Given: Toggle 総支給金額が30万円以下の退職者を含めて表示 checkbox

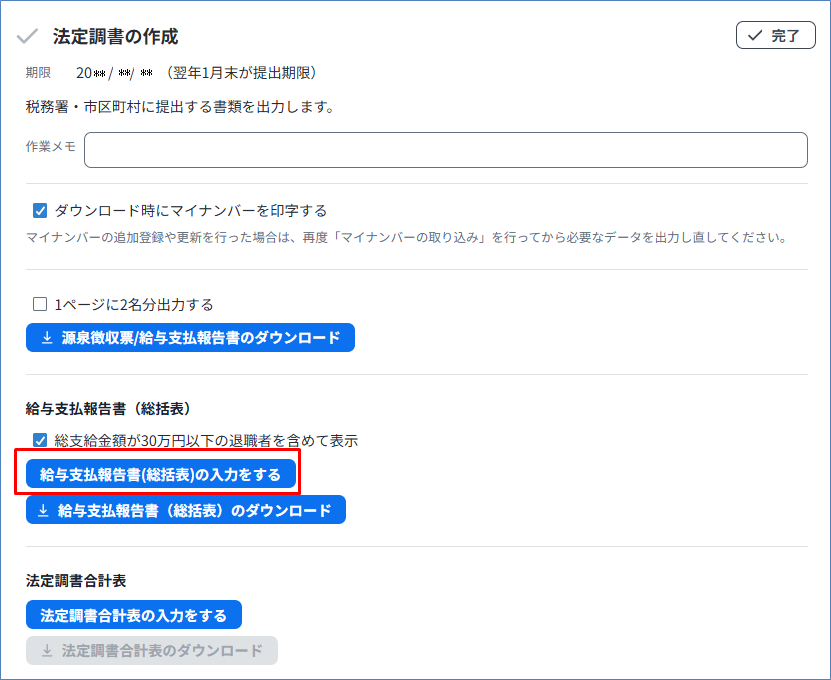Looking at the screenshot, I should pos(41,440).
